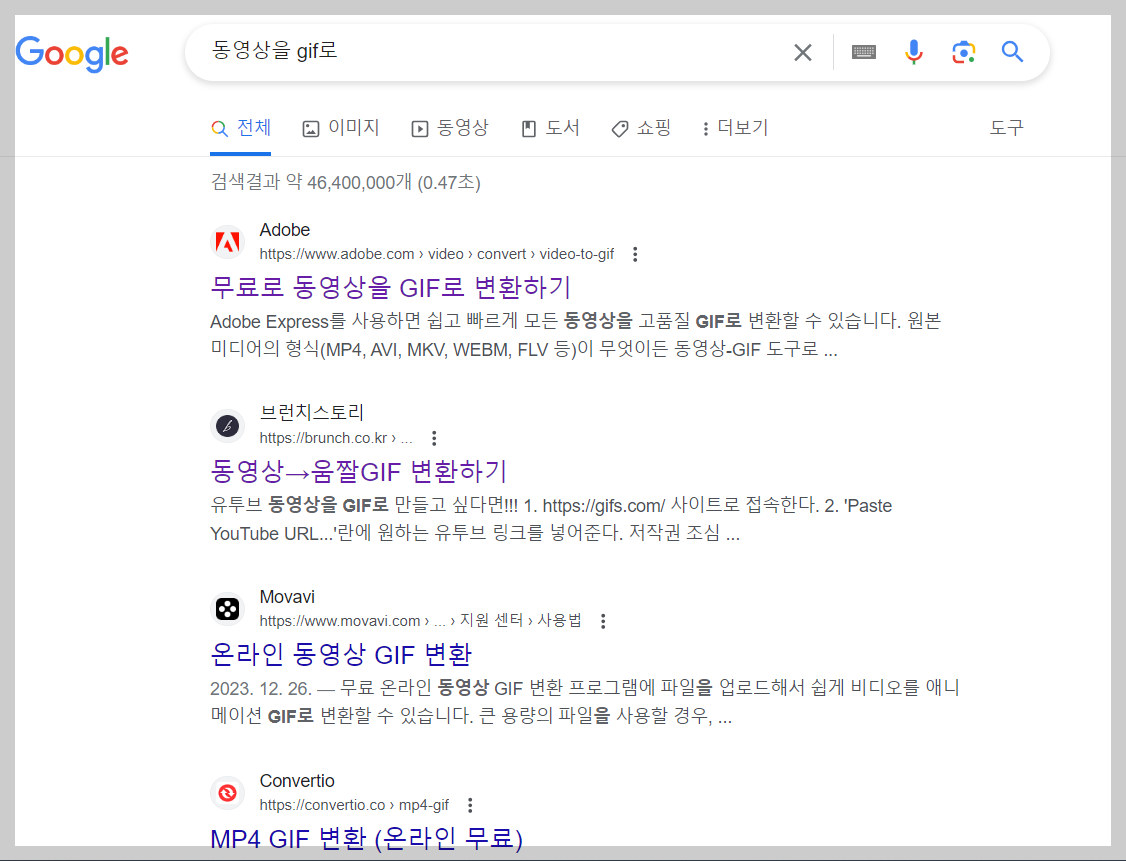Open the 도구 search tools
The image size is (1126, 861).
[1006, 128]
